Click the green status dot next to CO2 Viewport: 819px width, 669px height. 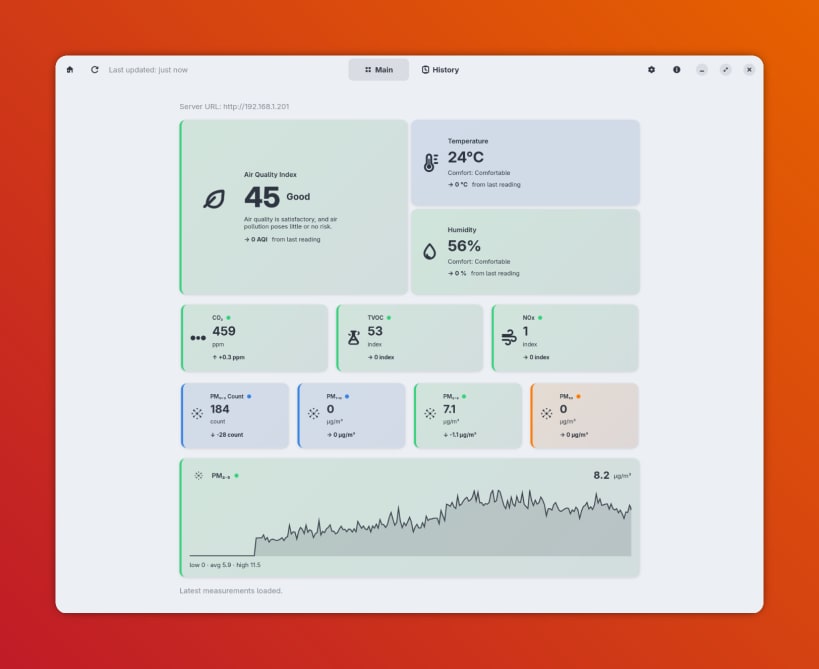tap(228, 318)
